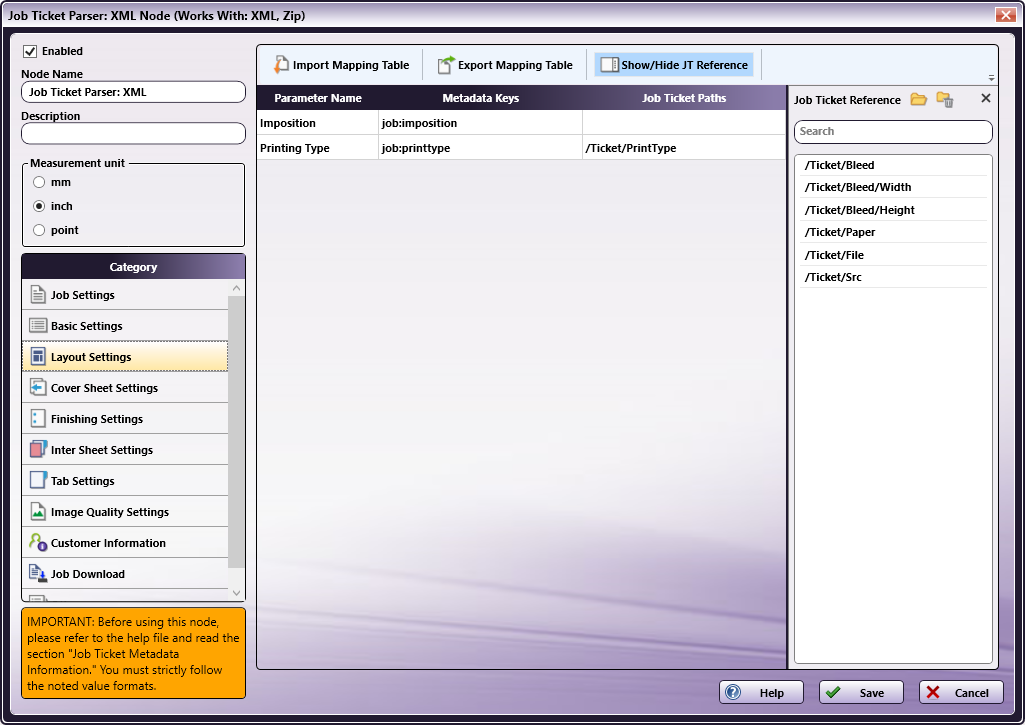The width and height of the screenshot is (1025, 725).
Task: Click the Cancel button
Action: (961, 692)
